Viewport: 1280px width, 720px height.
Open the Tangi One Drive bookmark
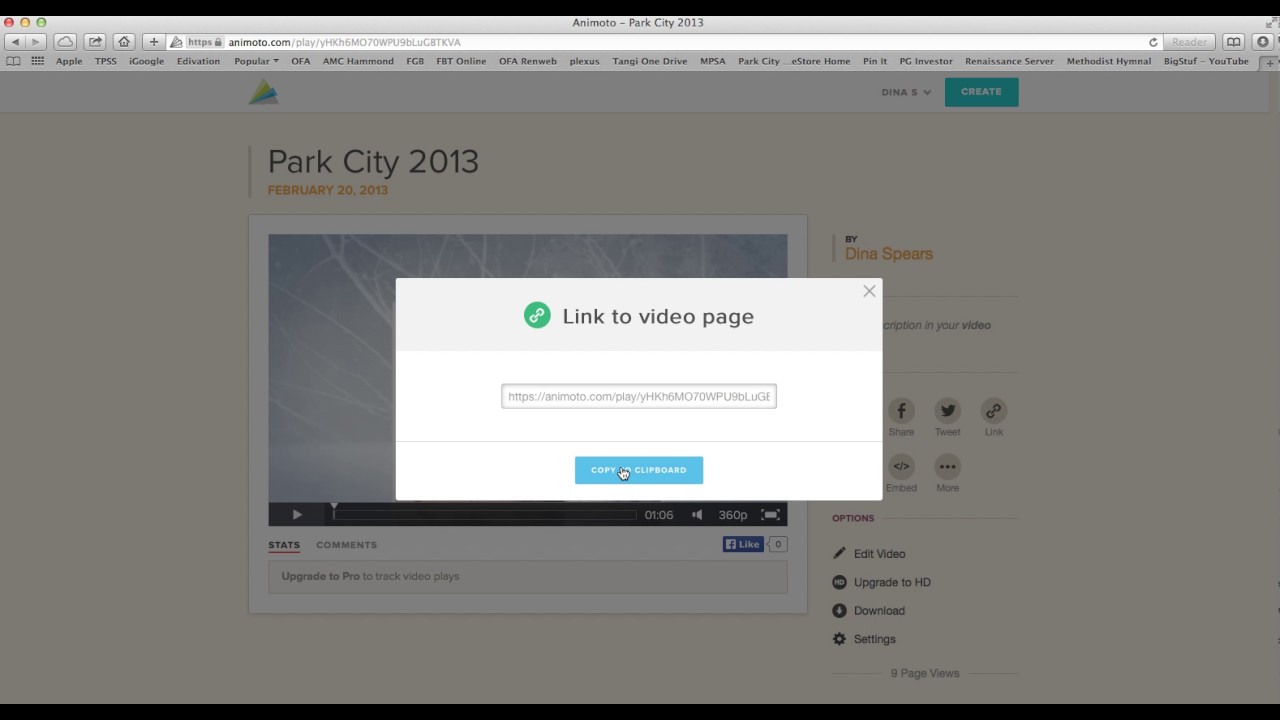click(x=650, y=61)
